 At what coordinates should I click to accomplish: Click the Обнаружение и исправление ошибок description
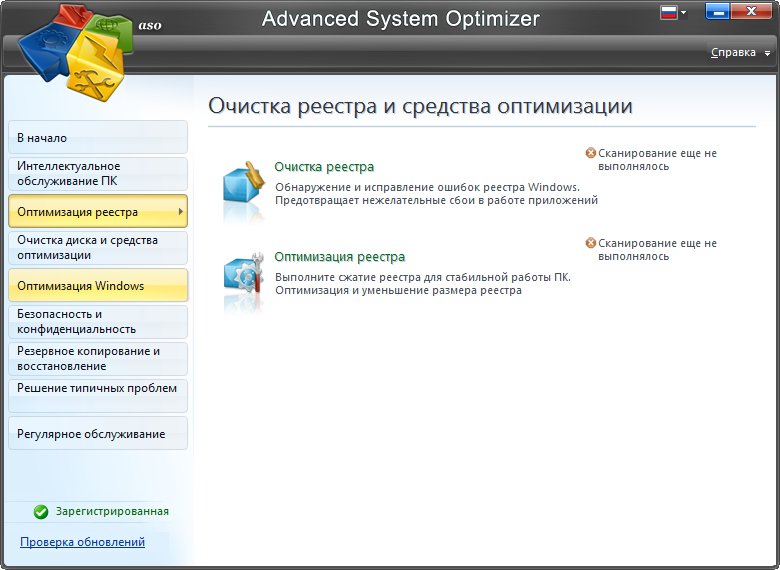(x=436, y=193)
